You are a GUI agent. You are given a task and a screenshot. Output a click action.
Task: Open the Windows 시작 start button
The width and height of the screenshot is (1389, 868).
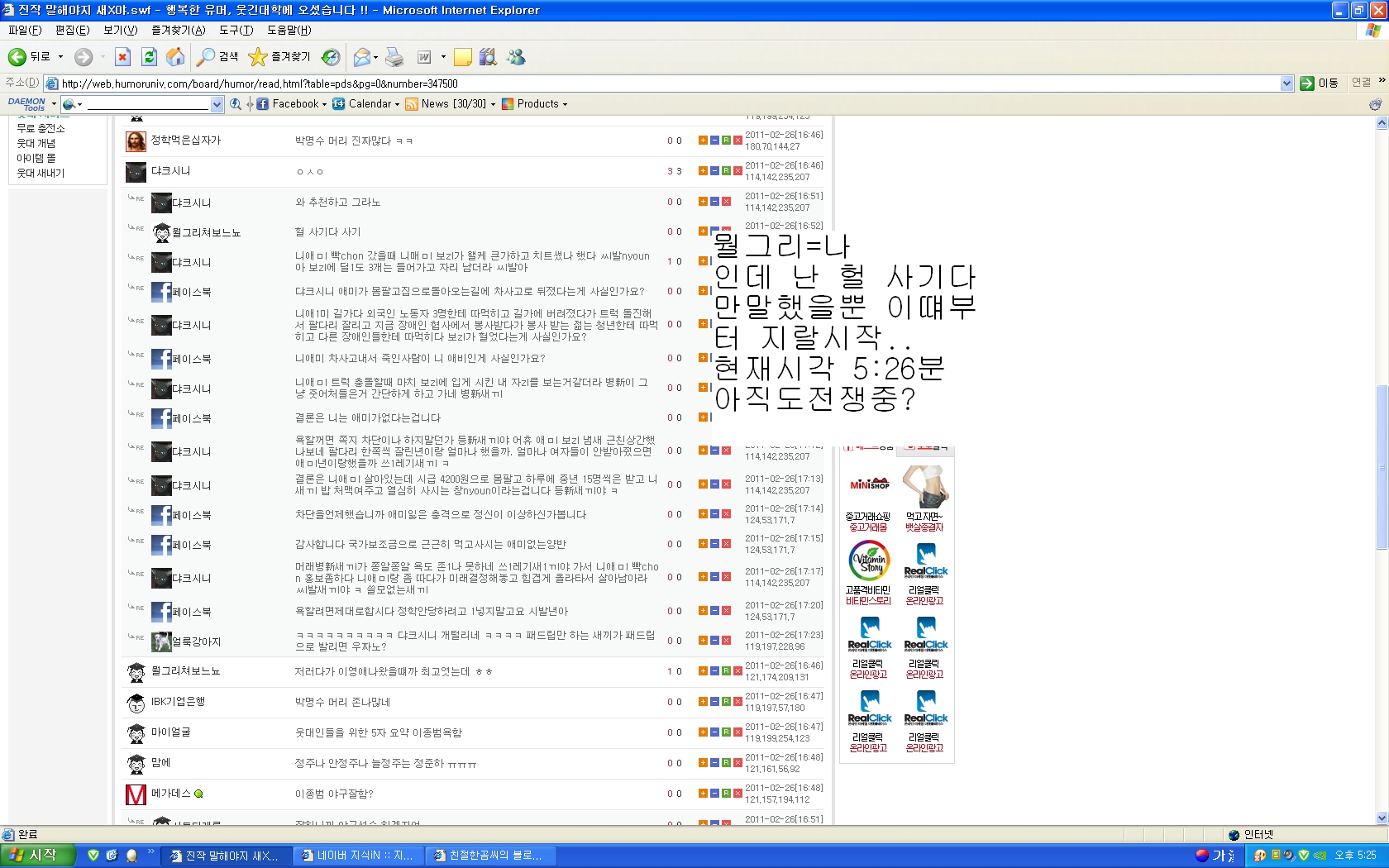(38, 856)
